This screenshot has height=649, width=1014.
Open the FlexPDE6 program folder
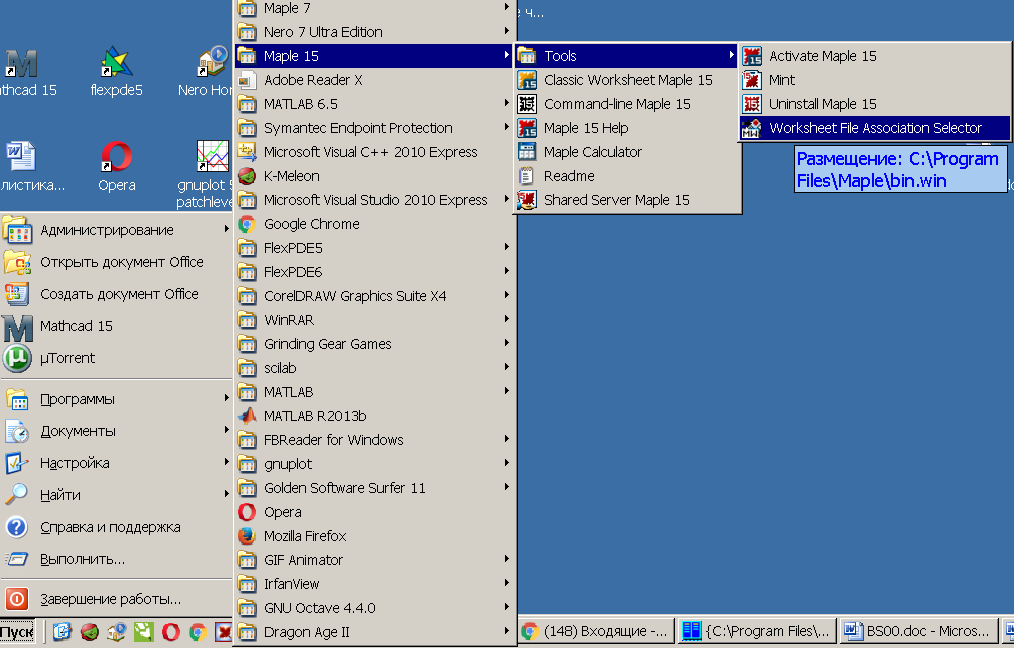[x=374, y=272]
